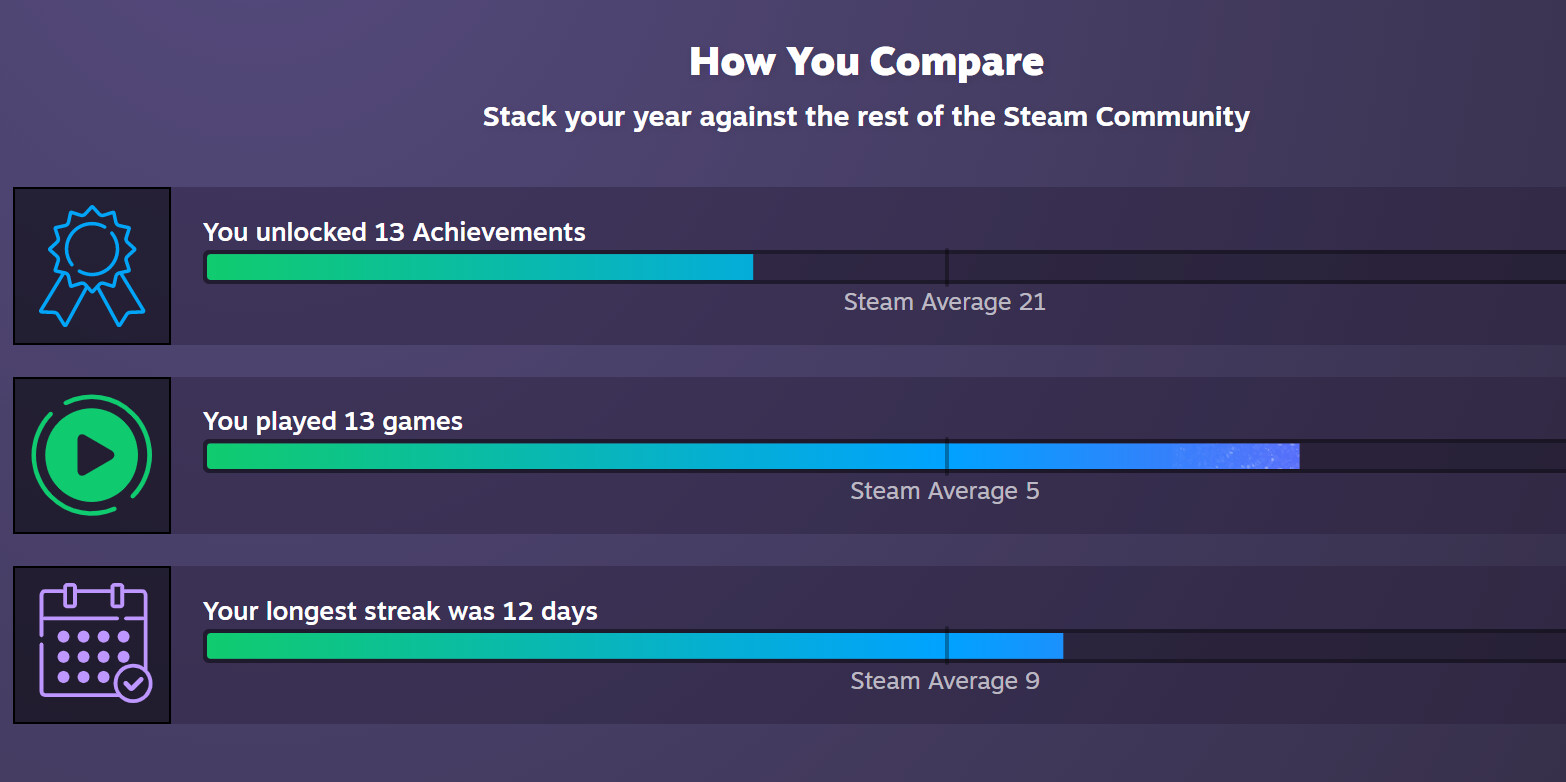Click 'You unlocked 13 Achievements' label
This screenshot has width=1566, height=782.
(394, 232)
